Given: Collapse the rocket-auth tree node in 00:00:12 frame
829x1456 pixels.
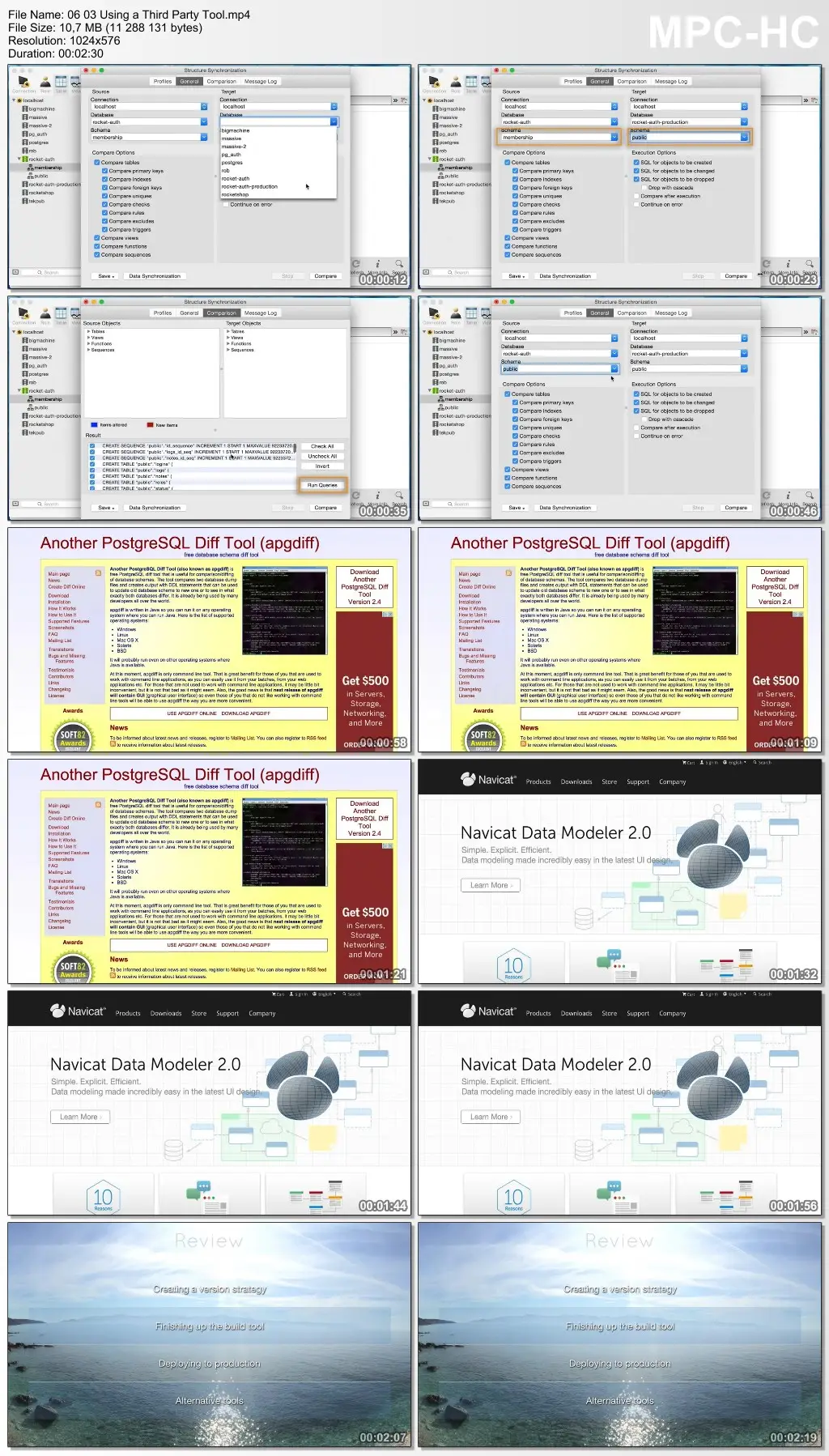Looking at the screenshot, I should point(19,160).
